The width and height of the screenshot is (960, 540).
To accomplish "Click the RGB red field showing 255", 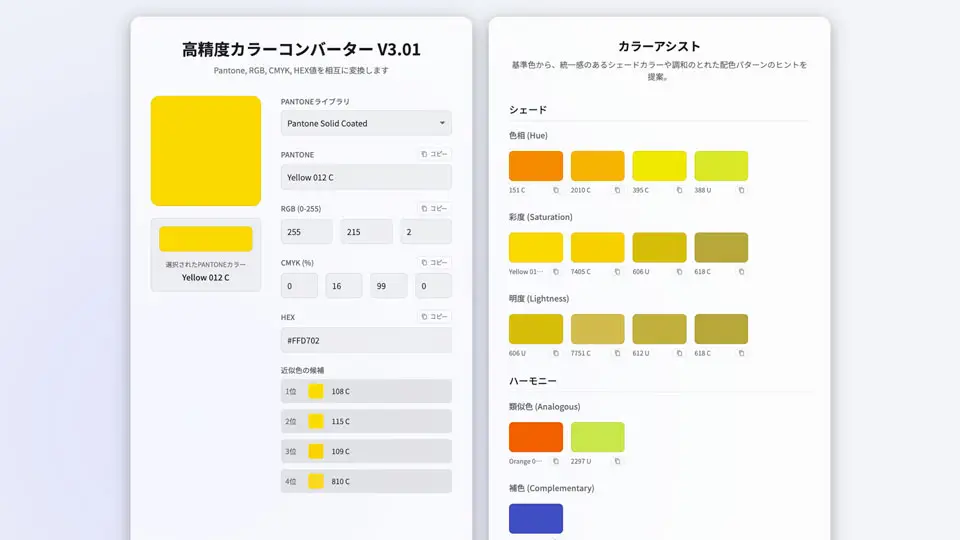I will [307, 232].
